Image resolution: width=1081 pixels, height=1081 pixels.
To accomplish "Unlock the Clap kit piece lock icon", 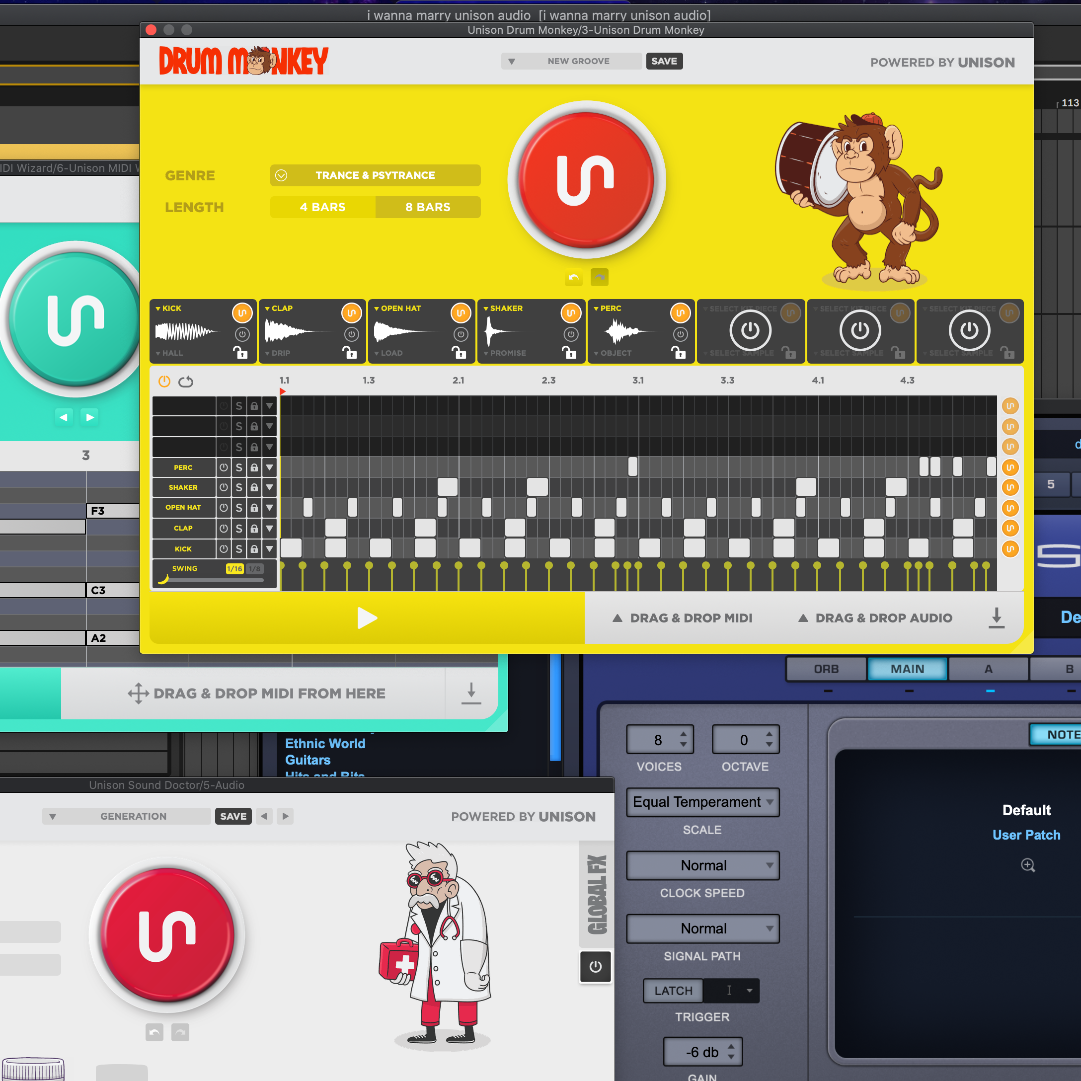I will point(350,353).
